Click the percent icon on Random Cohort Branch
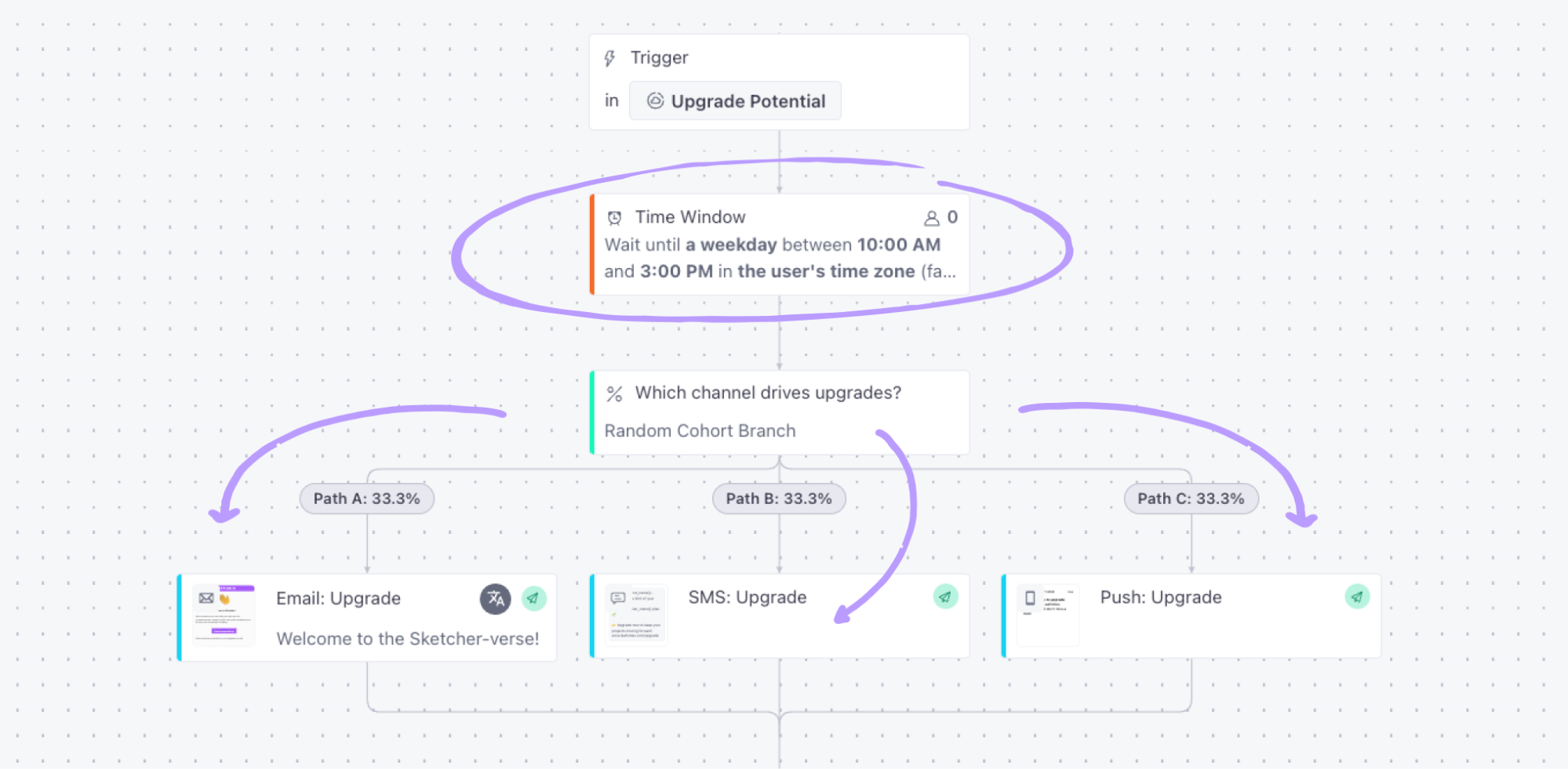The height and width of the screenshot is (769, 1568). click(615, 394)
